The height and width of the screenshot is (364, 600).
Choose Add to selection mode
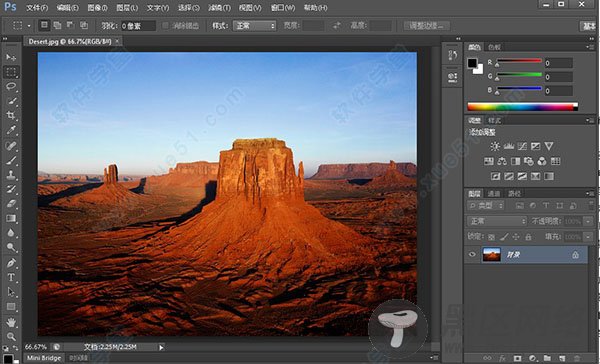point(57,25)
